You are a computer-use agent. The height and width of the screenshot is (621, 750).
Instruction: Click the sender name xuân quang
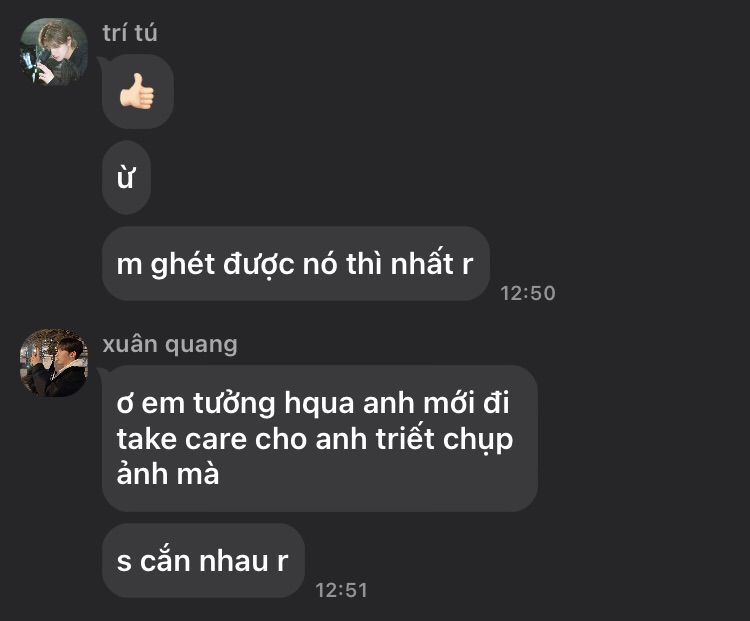(170, 344)
